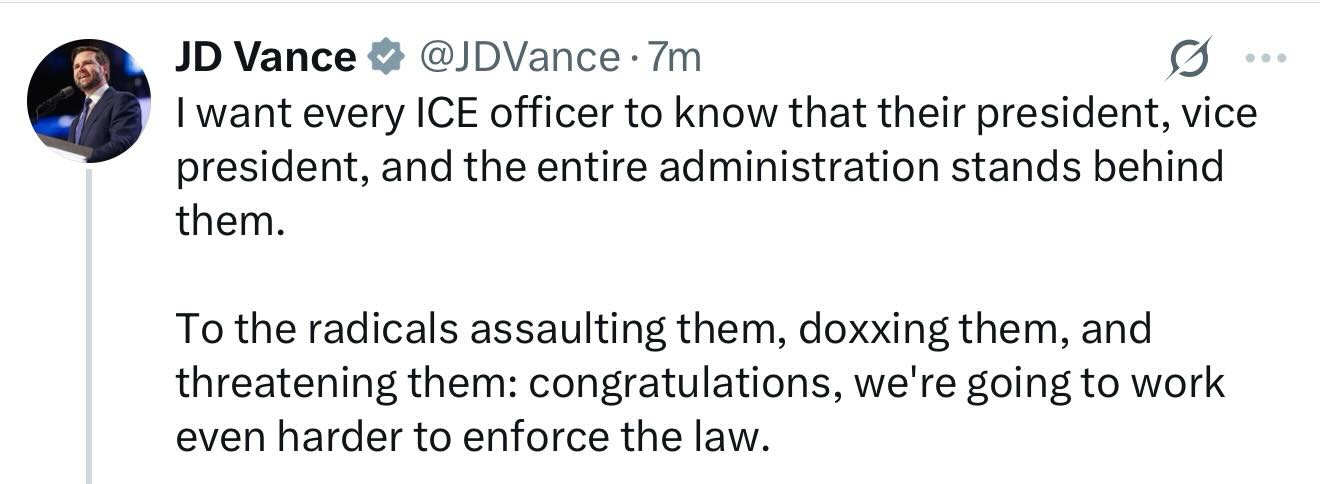
Task: Click the "JD Vance" display name
Action: point(265,58)
